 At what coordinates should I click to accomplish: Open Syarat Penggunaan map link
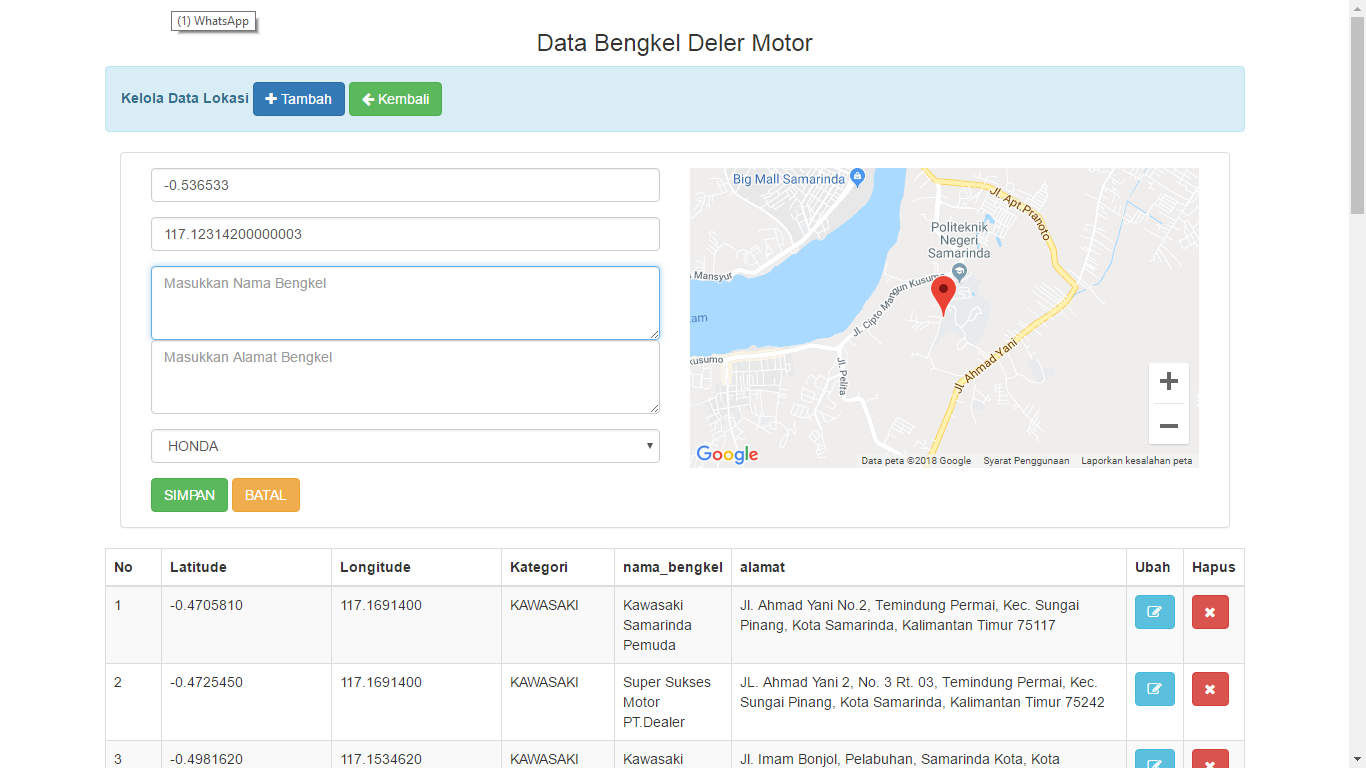pos(1026,461)
